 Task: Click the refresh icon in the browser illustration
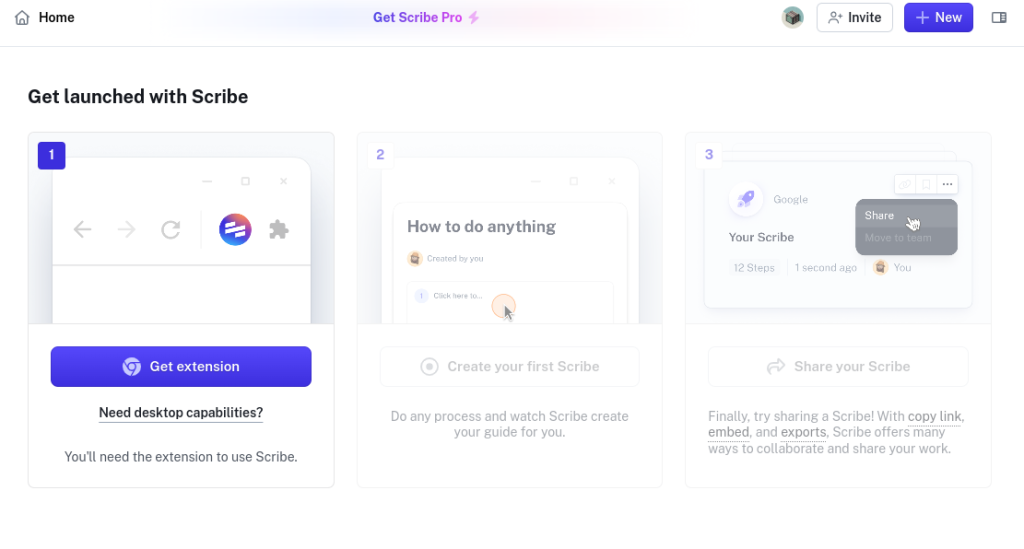tap(171, 230)
